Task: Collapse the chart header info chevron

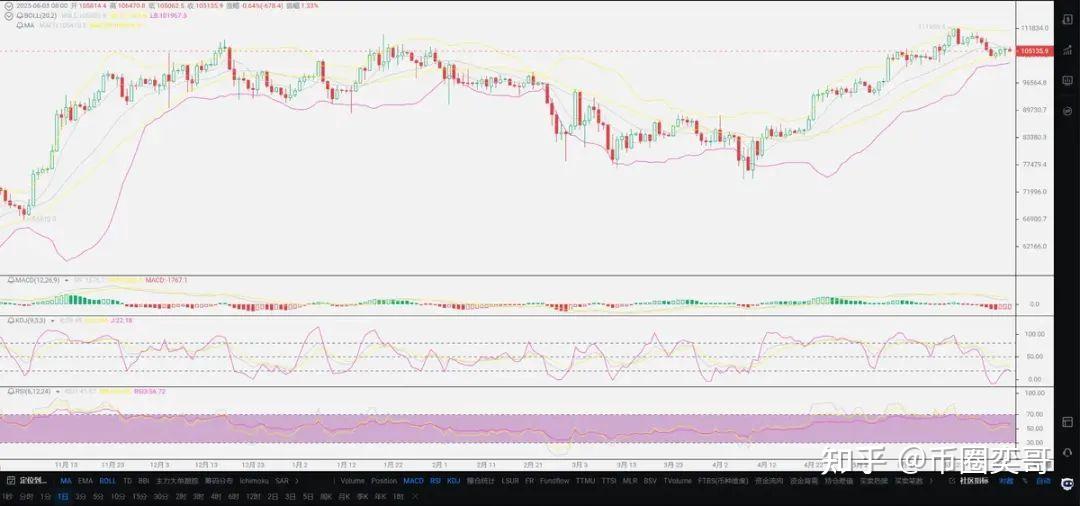Action: pyautogui.click(x=8, y=5)
